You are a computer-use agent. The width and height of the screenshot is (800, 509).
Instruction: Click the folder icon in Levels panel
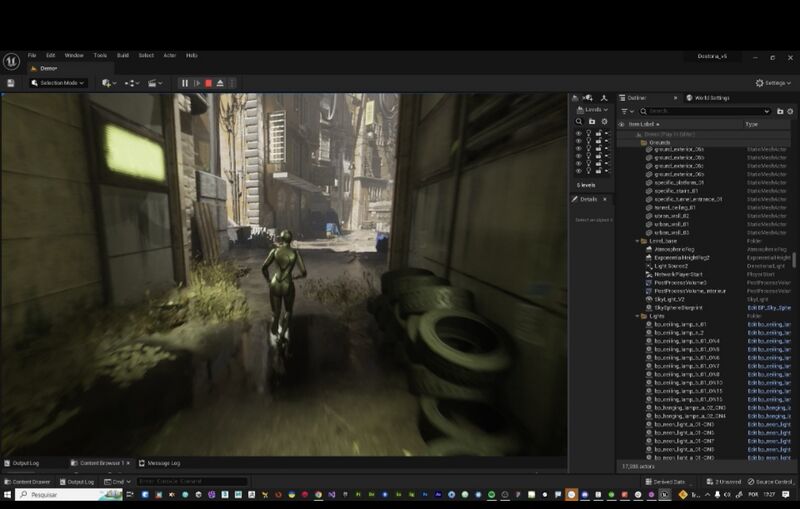coord(592,121)
